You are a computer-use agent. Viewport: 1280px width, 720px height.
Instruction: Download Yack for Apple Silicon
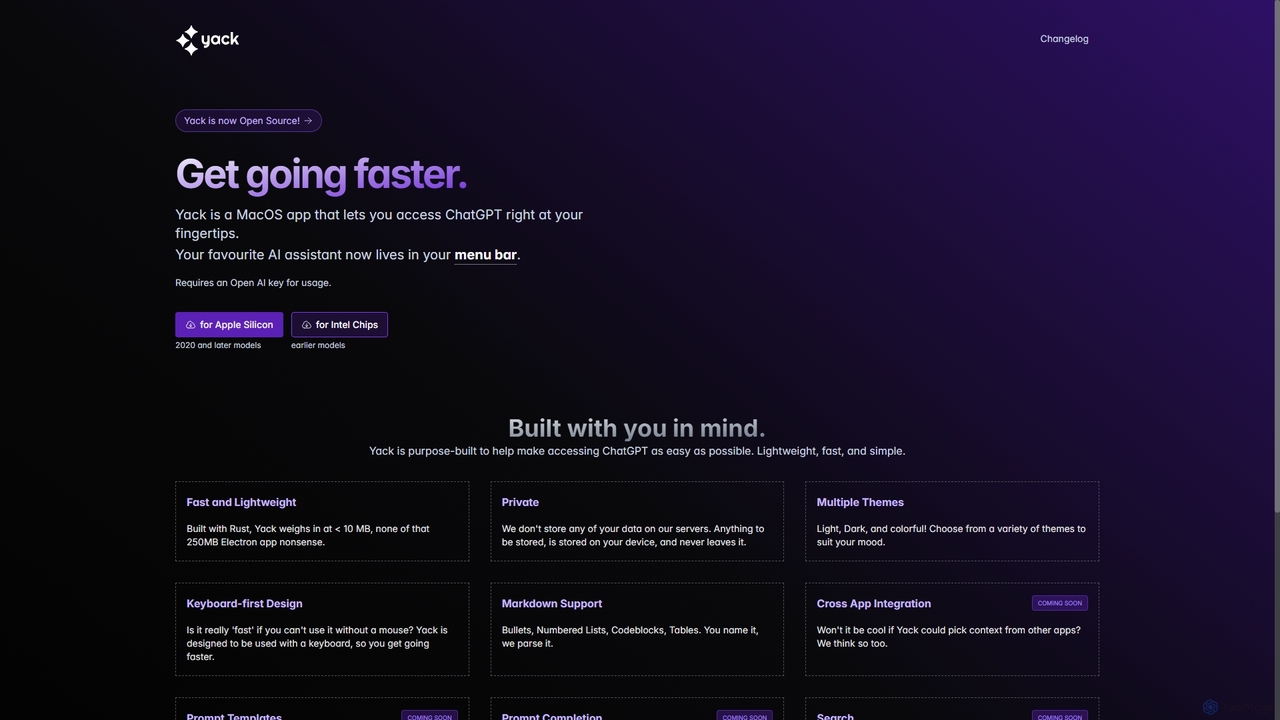pyautogui.click(x=229, y=325)
